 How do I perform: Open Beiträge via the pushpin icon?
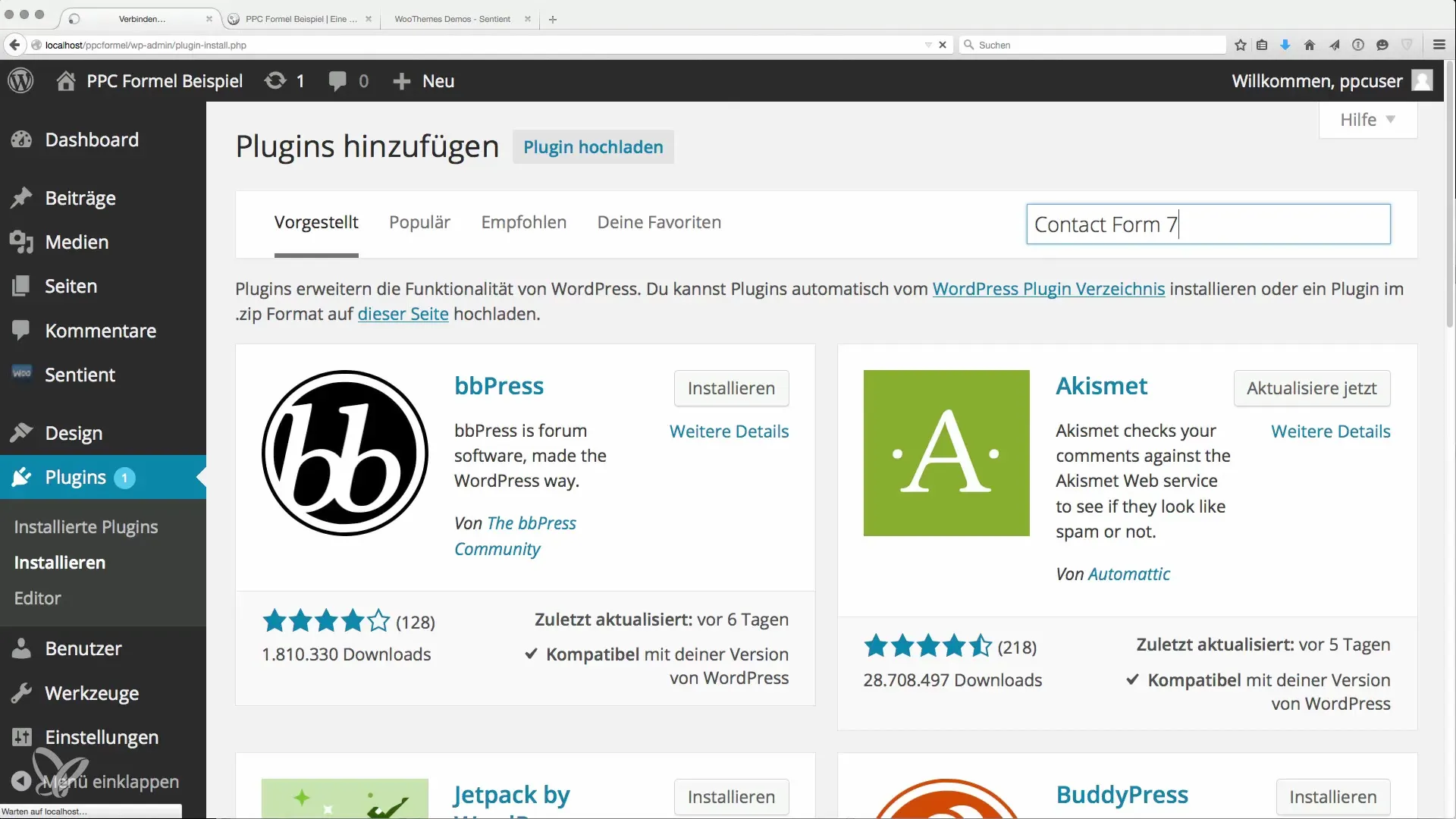pos(21,198)
